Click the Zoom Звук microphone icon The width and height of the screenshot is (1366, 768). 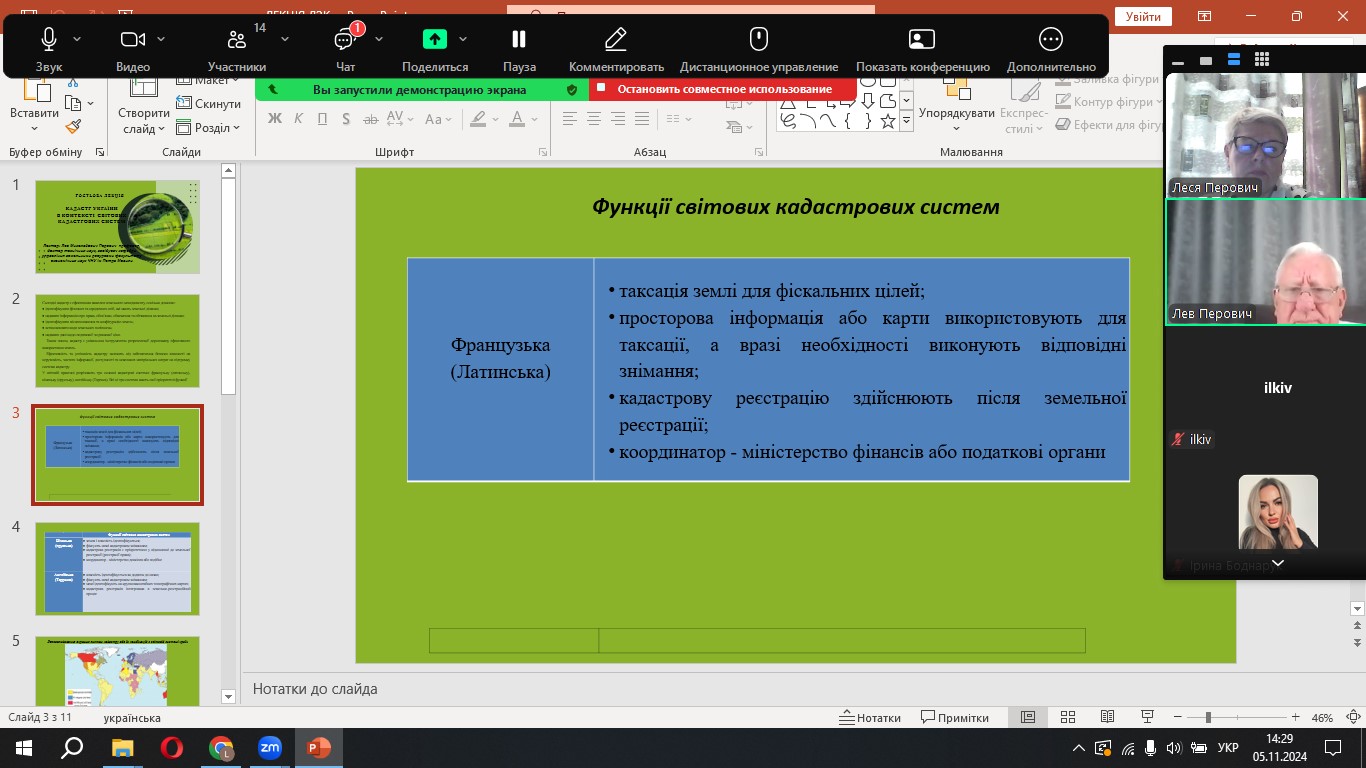point(48,39)
